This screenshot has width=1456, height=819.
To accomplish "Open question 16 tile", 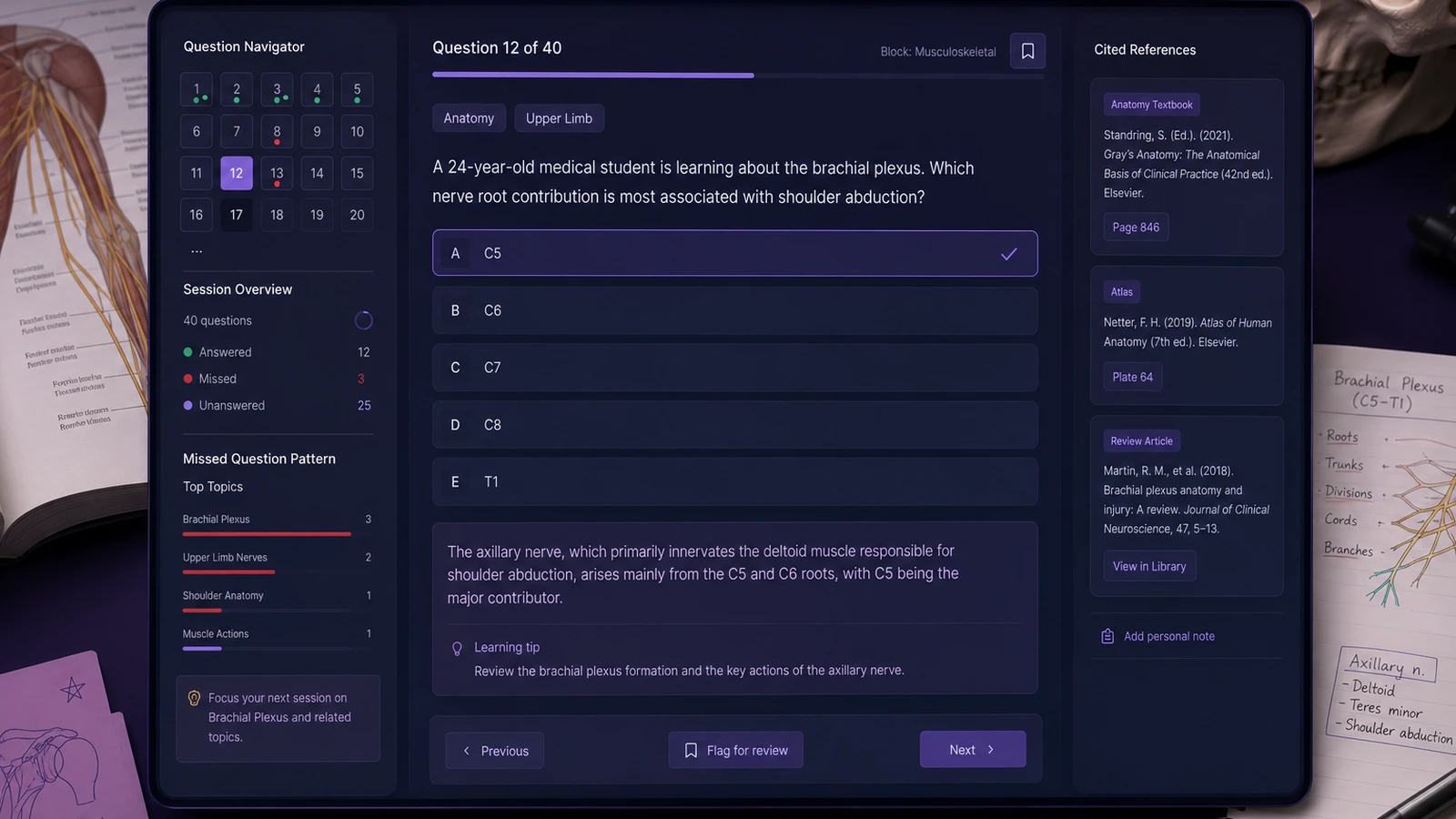I will tap(197, 215).
